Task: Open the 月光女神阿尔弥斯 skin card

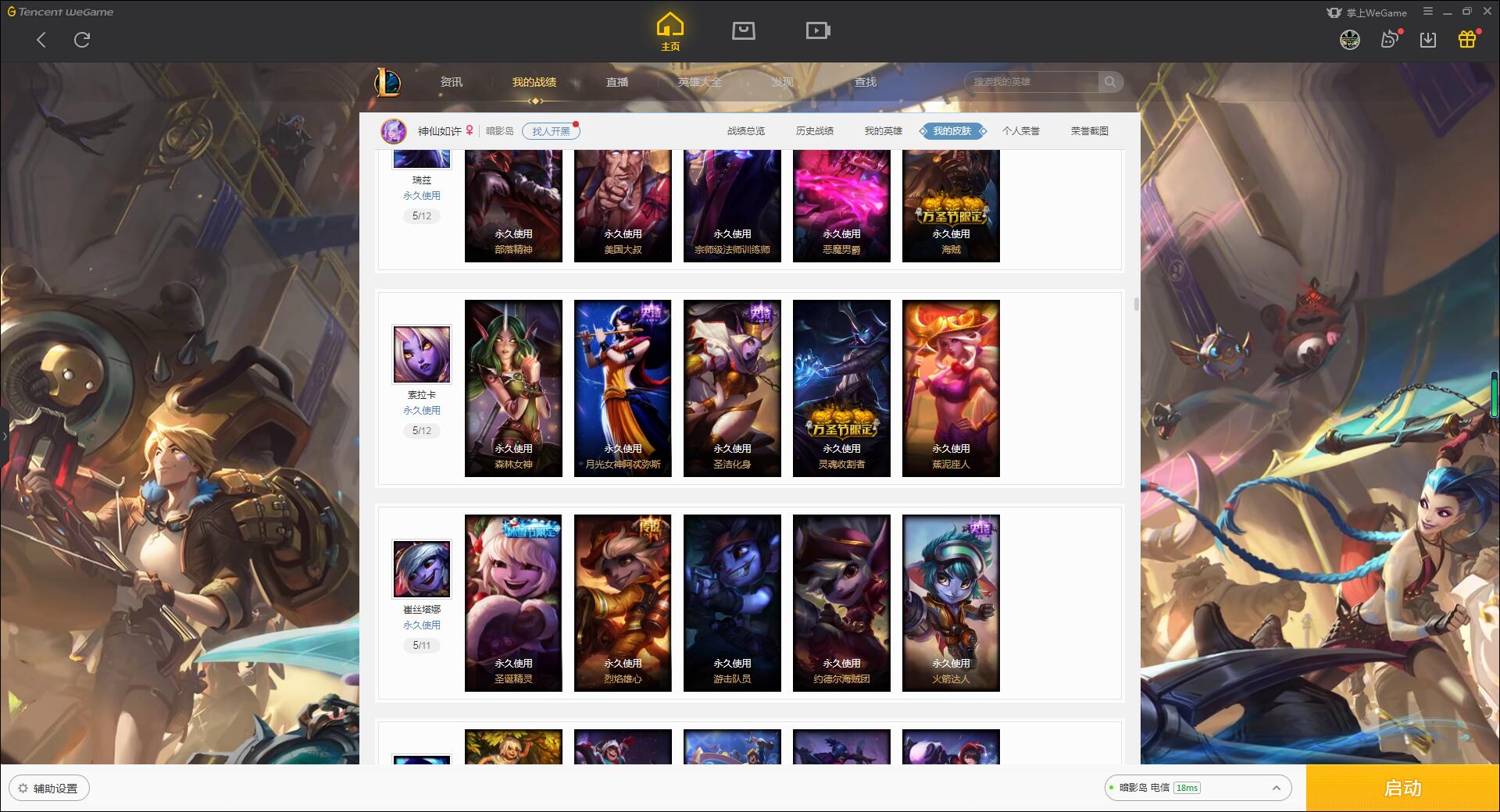Action: 623,388
